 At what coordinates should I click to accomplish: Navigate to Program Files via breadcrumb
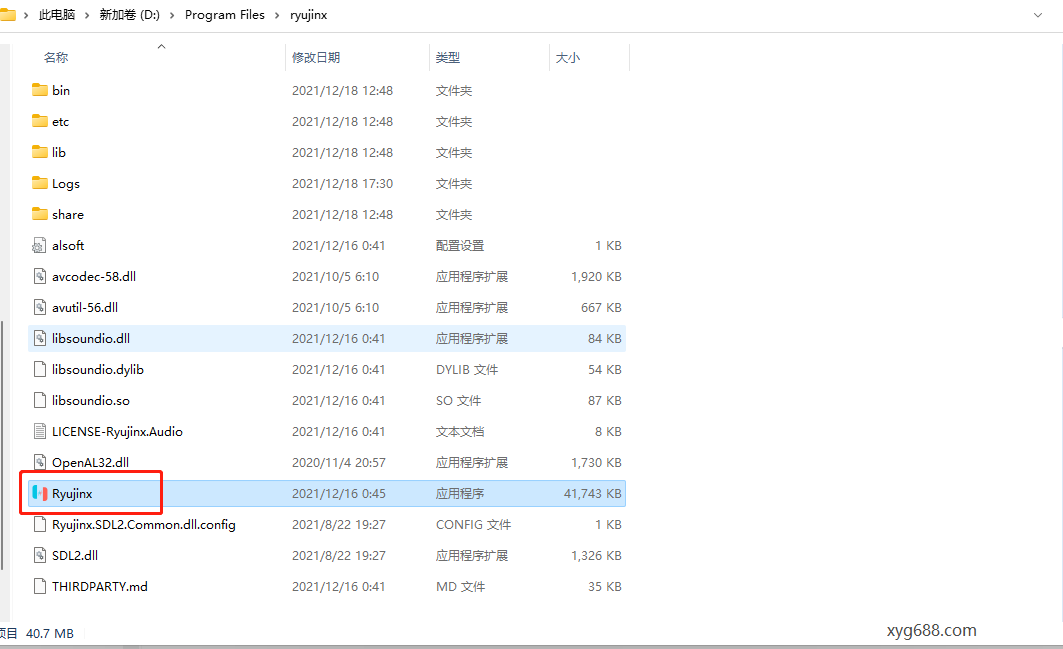[x=224, y=15]
